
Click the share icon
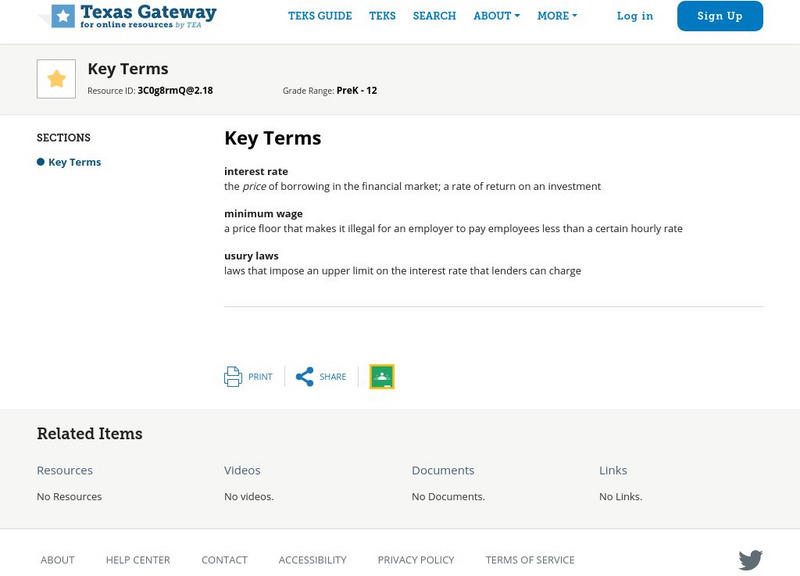[x=305, y=377]
